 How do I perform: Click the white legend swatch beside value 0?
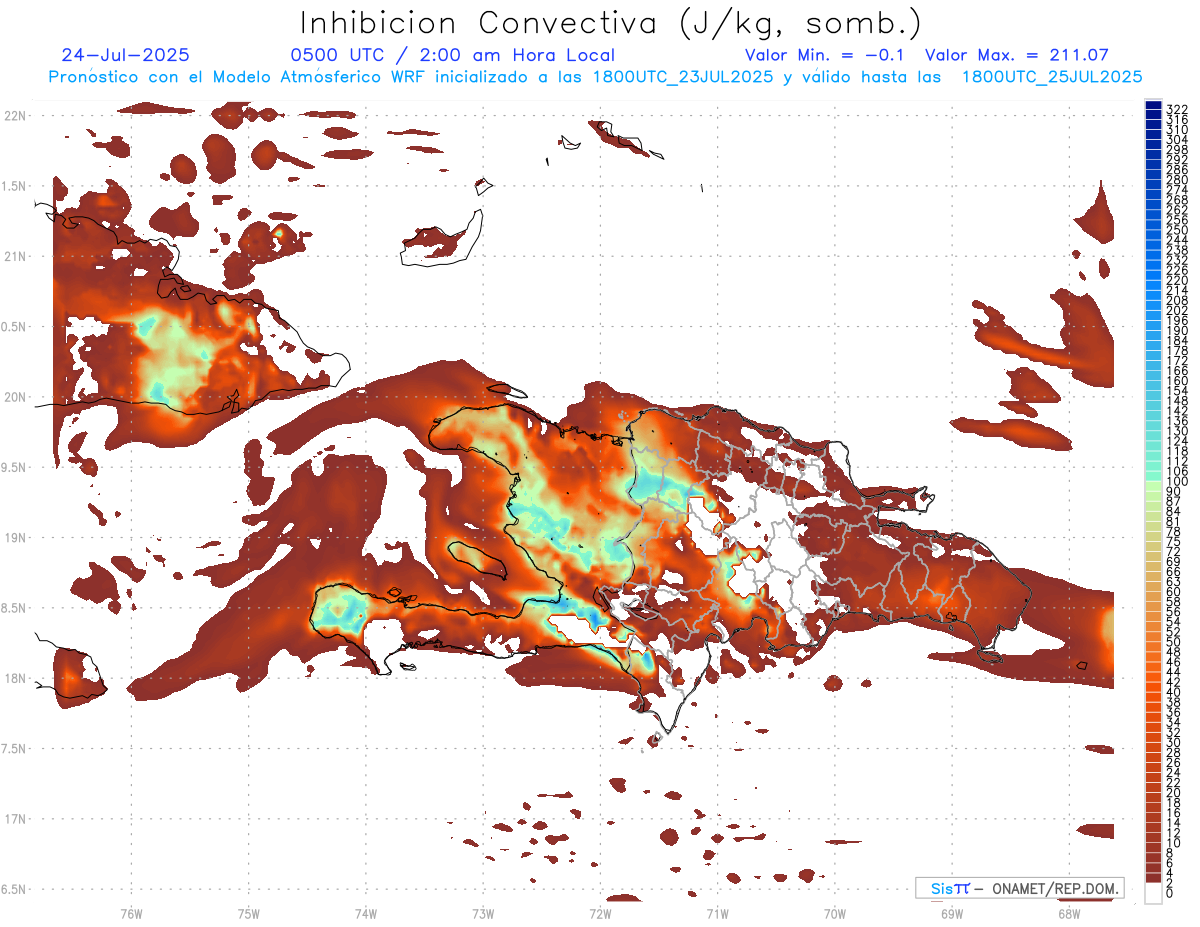(x=1153, y=893)
